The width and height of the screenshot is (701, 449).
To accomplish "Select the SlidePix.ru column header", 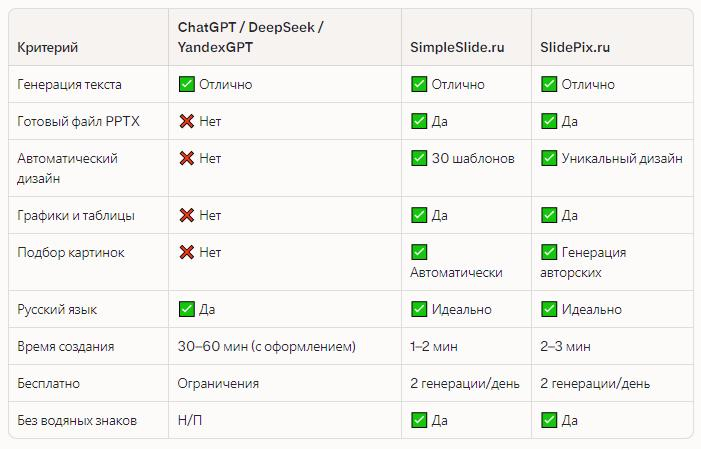I will pos(575,47).
